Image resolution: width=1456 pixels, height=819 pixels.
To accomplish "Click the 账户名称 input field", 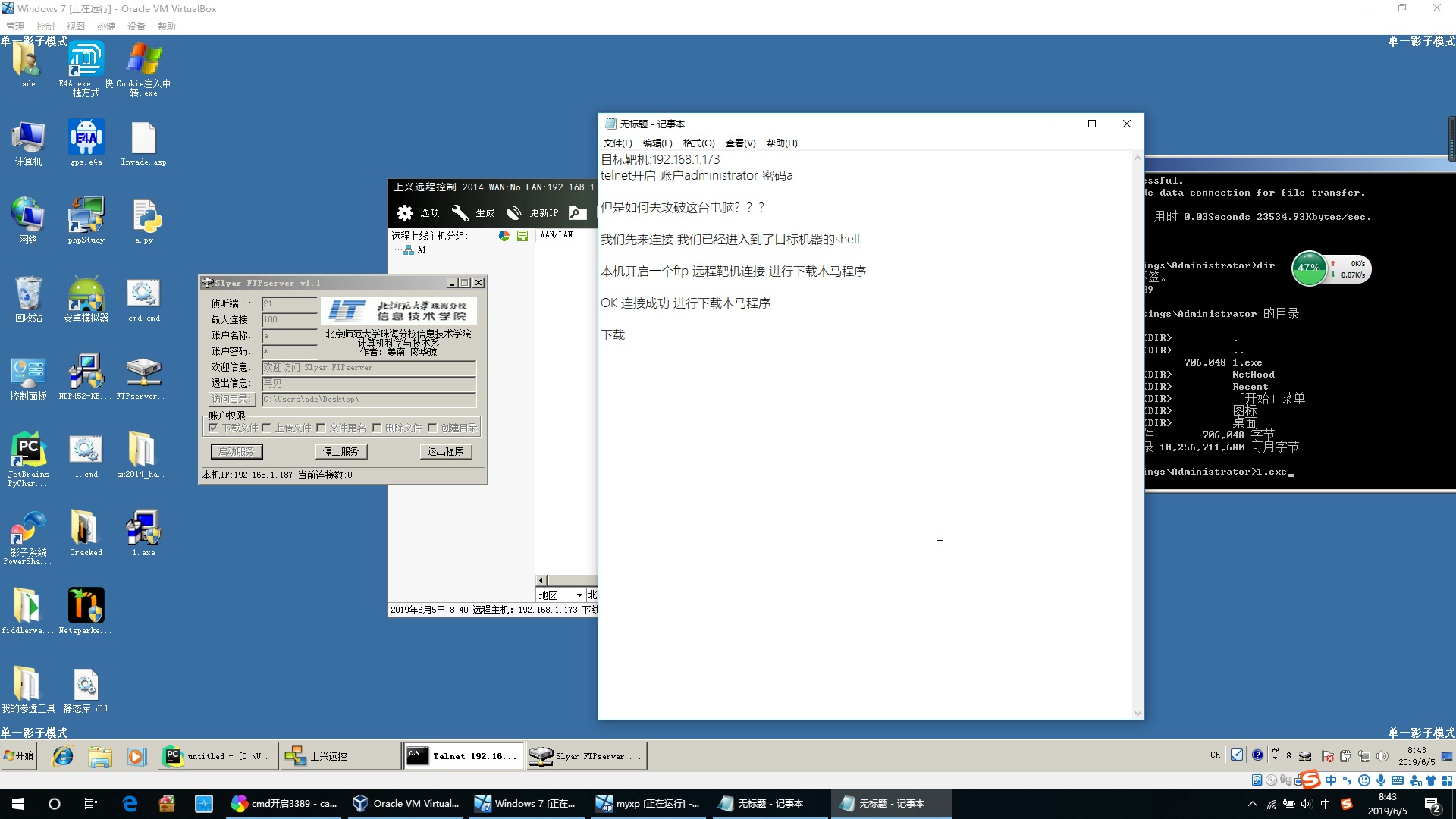I will tap(289, 336).
